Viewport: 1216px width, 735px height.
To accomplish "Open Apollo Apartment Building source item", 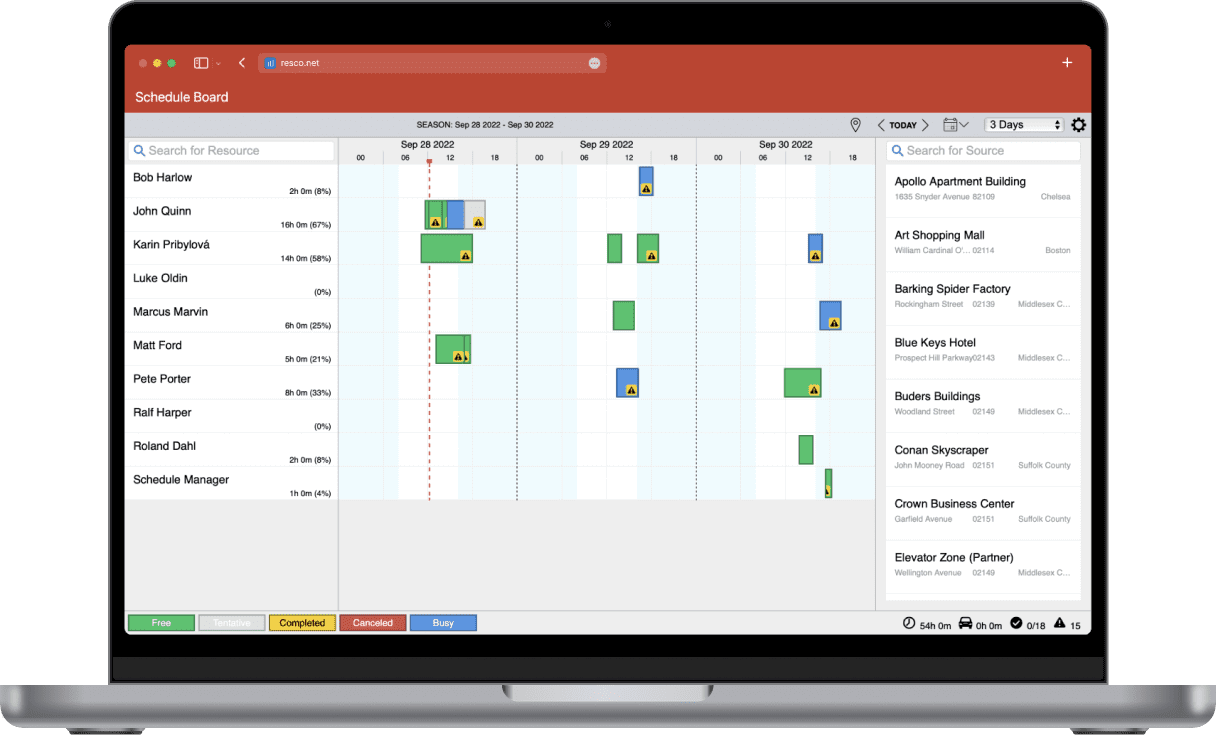I will (984, 190).
